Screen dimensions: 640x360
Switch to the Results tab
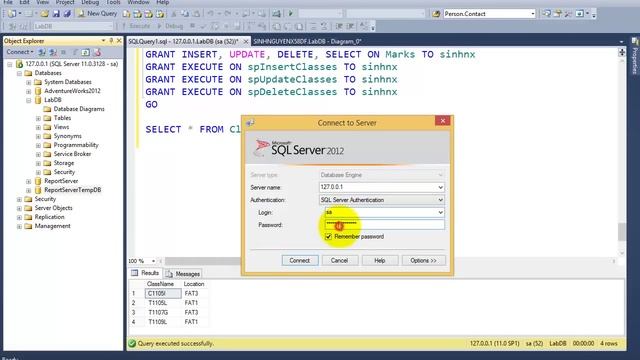click(x=145, y=273)
